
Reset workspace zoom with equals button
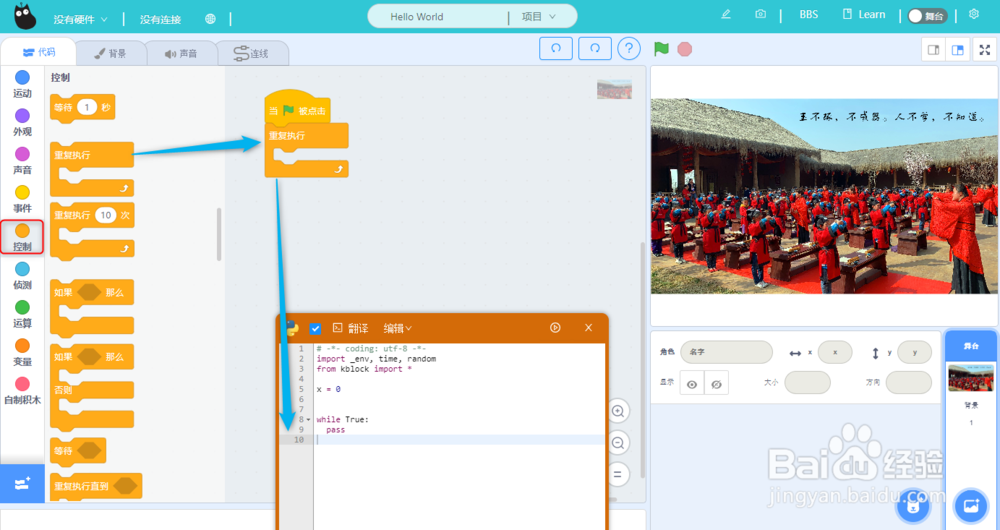[617, 474]
